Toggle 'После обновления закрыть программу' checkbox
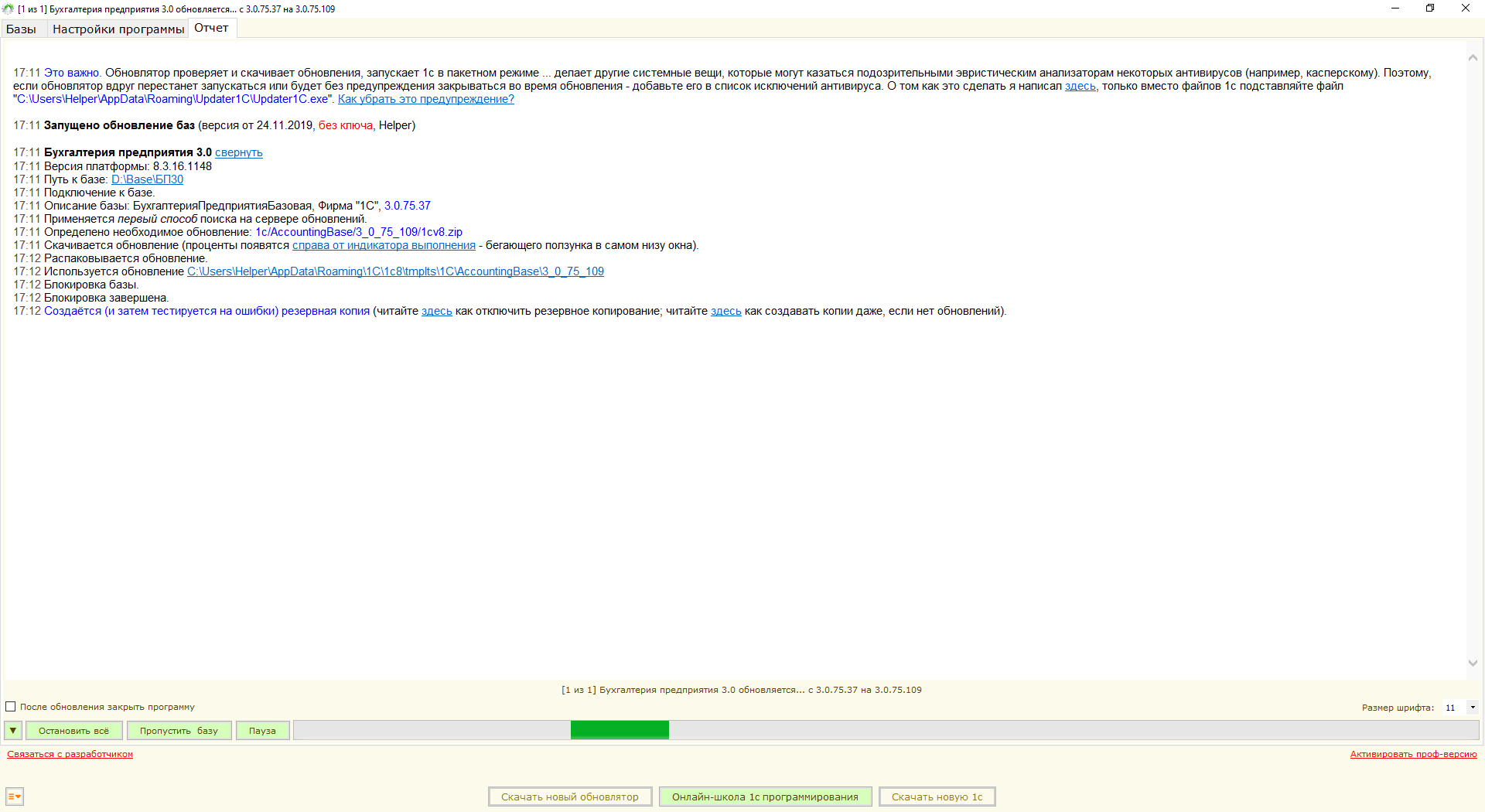The image size is (1485, 812). coord(11,707)
